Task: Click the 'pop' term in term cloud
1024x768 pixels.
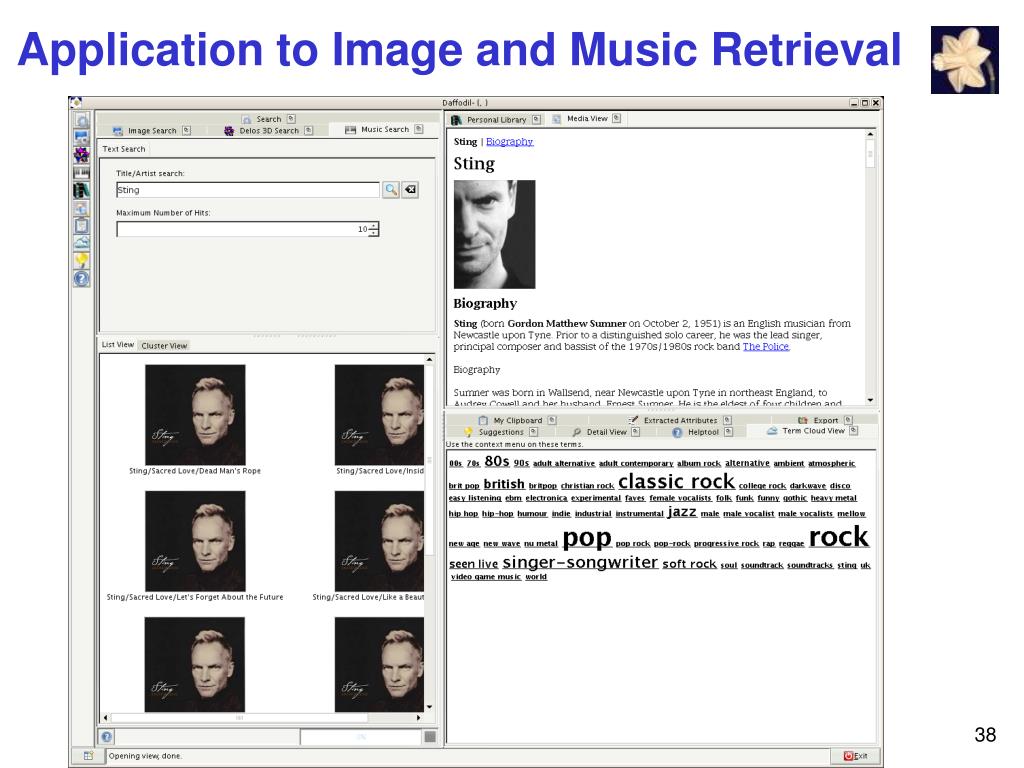Action: 586,538
